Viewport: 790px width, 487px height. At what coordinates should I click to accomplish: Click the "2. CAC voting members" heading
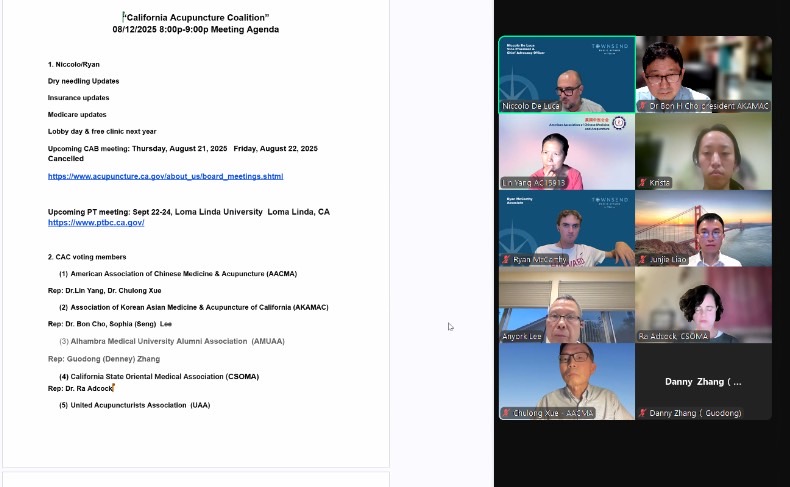87,257
